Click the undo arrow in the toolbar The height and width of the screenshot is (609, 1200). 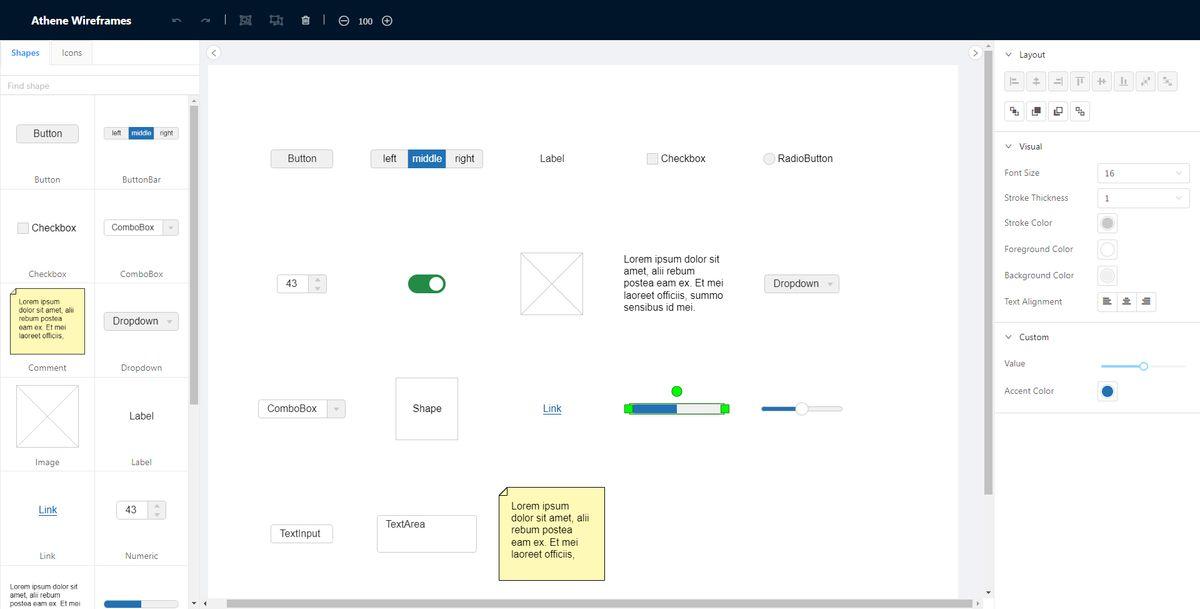(x=177, y=20)
